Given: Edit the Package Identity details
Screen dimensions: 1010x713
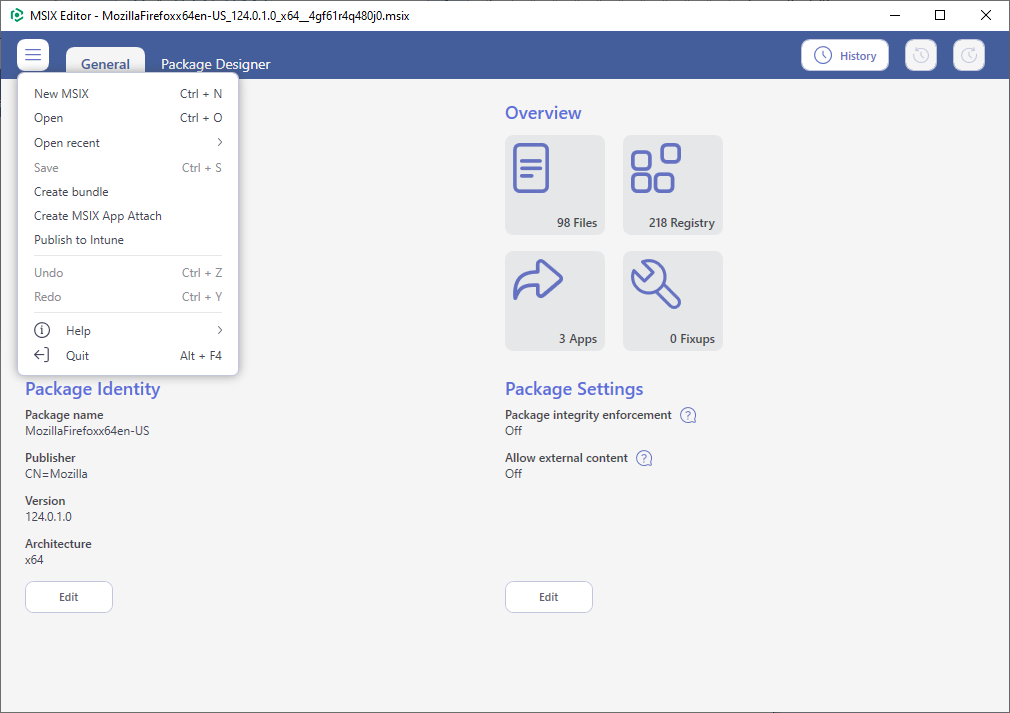Looking at the screenshot, I should (69, 597).
